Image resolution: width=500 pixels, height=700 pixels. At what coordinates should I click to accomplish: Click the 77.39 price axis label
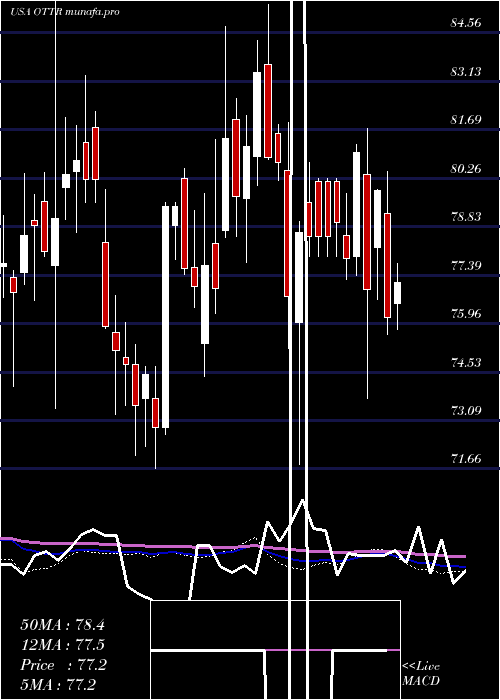(x=466, y=266)
